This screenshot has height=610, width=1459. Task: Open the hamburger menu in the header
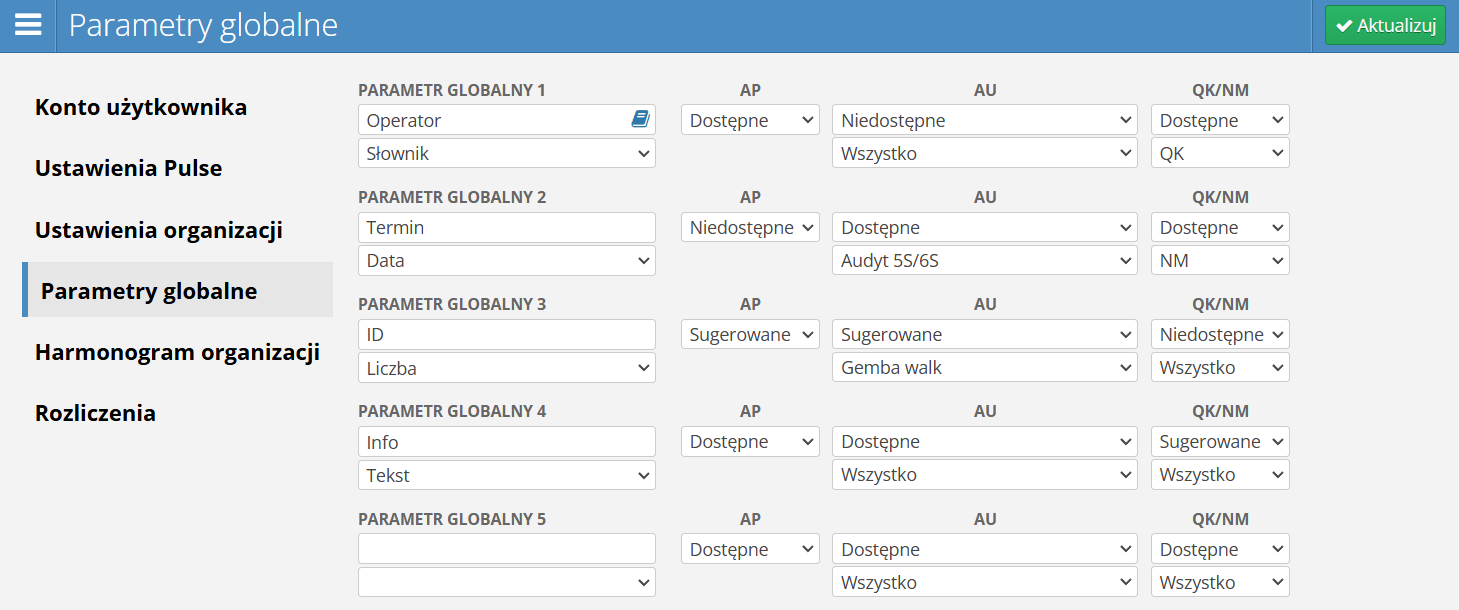(28, 26)
